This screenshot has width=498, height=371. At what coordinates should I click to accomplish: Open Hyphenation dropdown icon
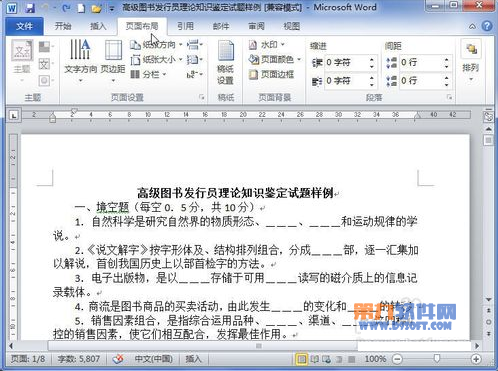pyautogui.click(x=195, y=74)
